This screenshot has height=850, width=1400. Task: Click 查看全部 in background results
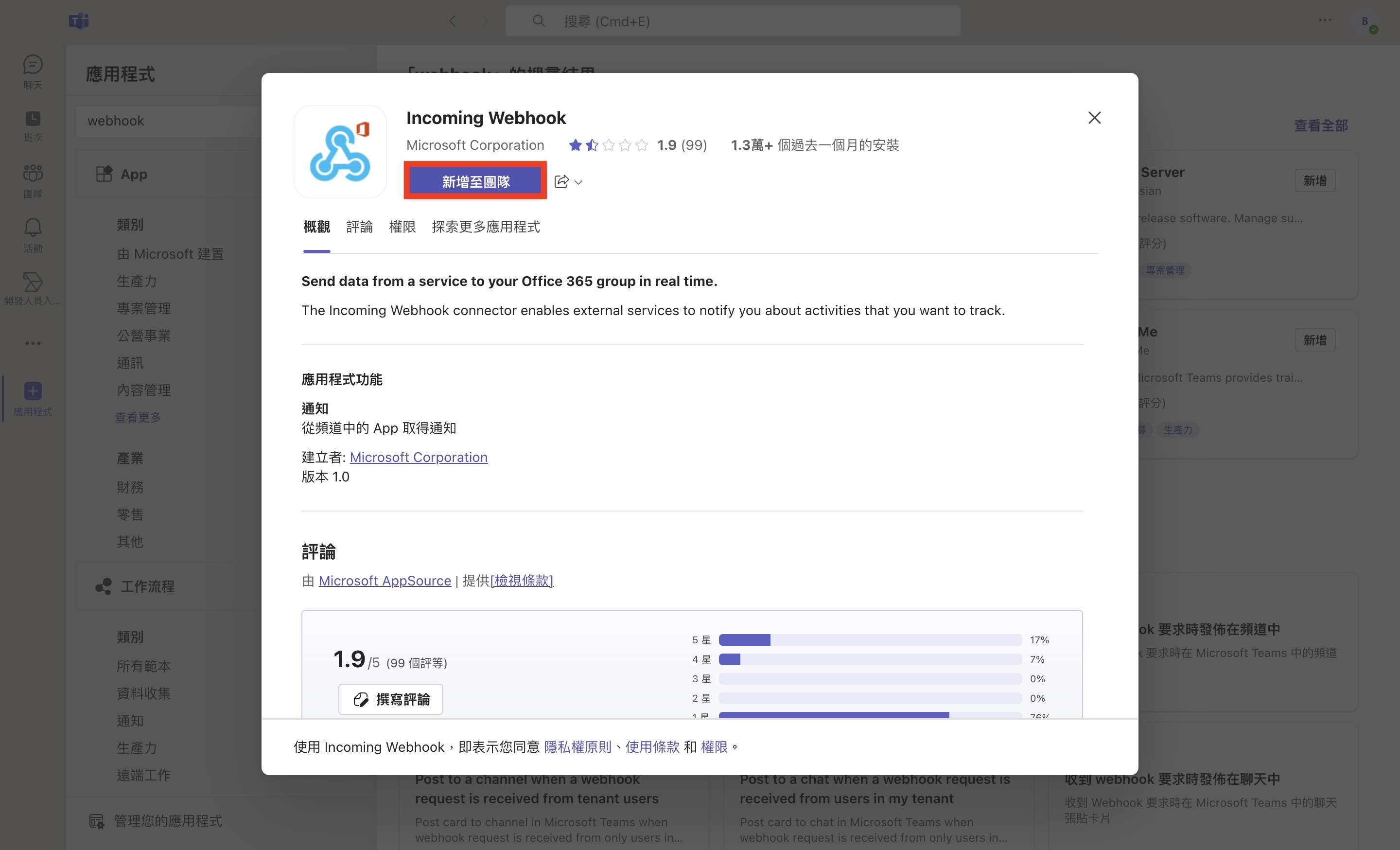click(x=1321, y=125)
